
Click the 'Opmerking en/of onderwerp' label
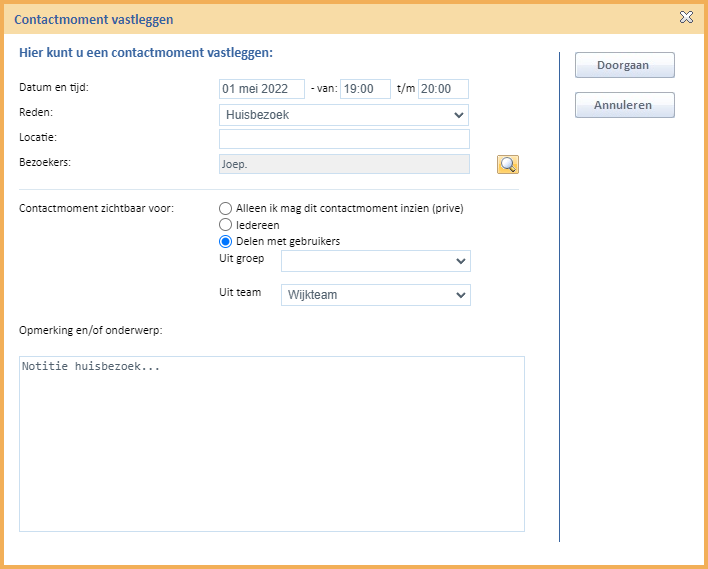click(91, 331)
